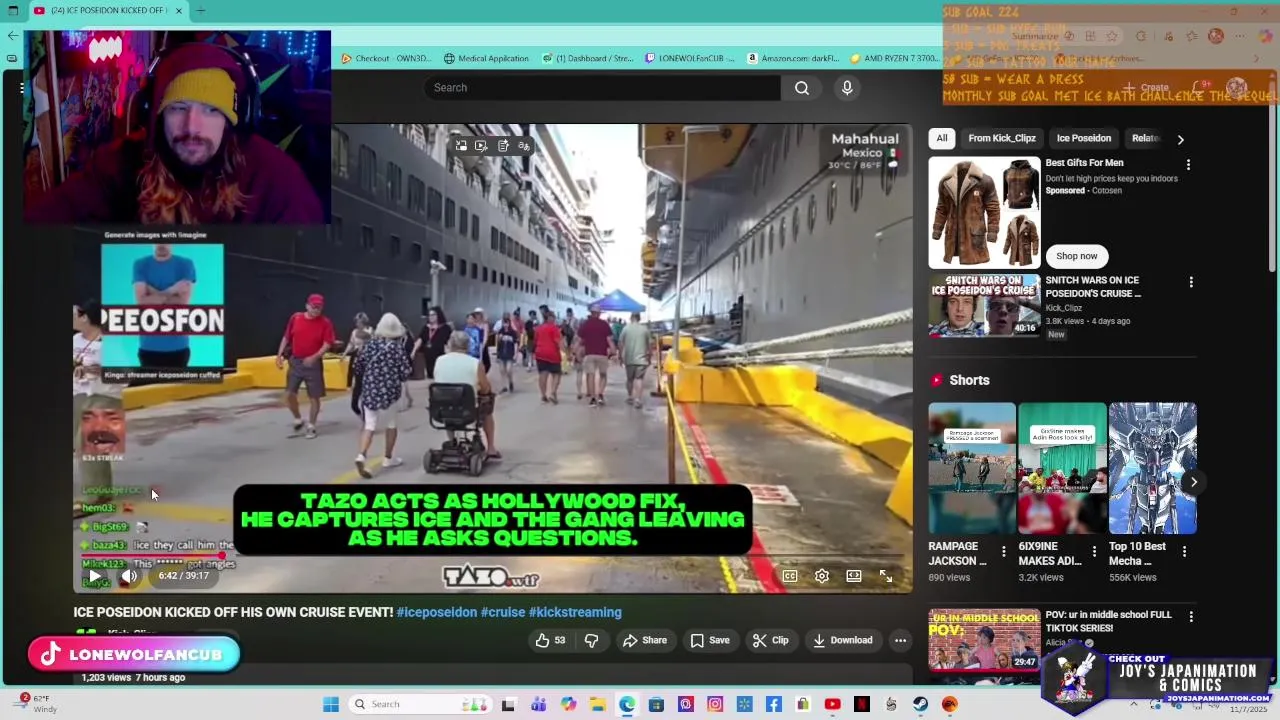Screen dimensions: 1280x720
Task: Open options for 'Top 10 Best Mecha' short
Action: click(1184, 552)
